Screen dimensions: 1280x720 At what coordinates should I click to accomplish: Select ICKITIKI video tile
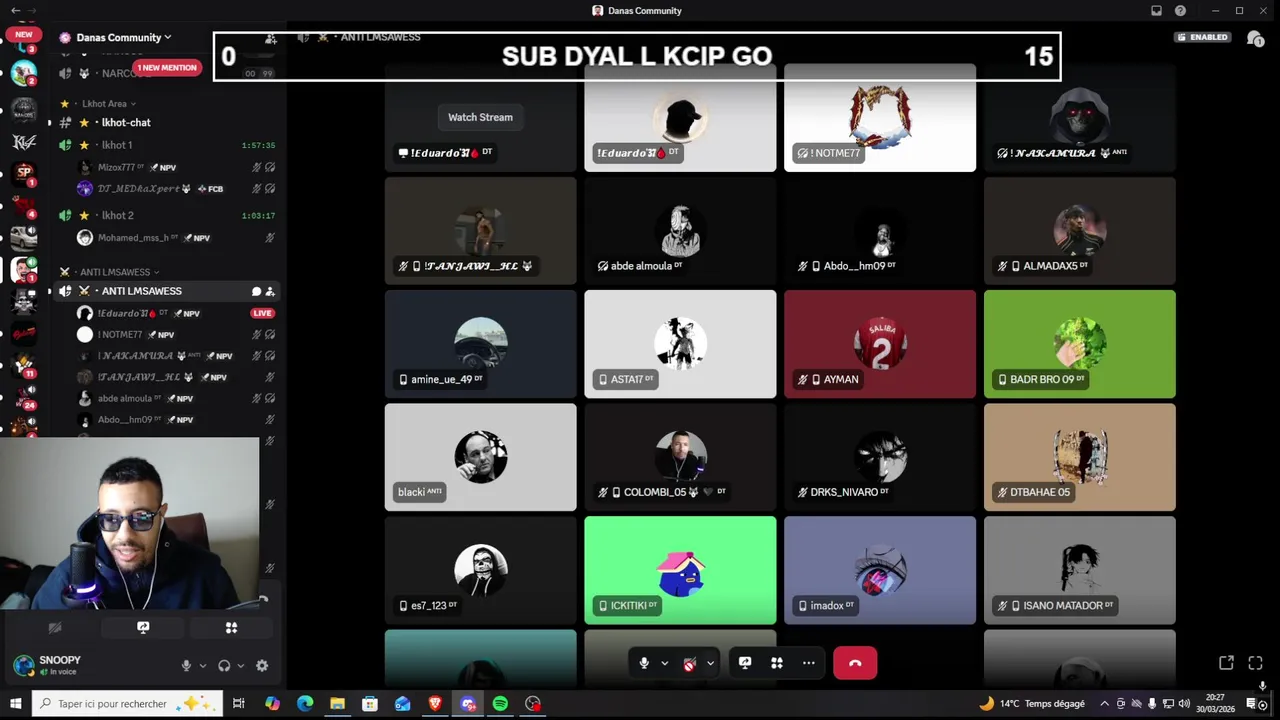(x=680, y=570)
